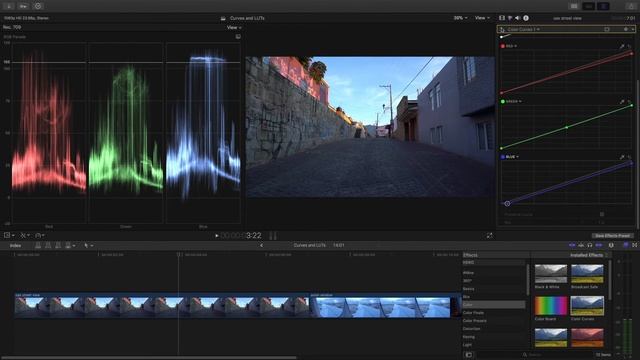Select the Light effects category
Screen dimensions: 640x360
coord(467,344)
